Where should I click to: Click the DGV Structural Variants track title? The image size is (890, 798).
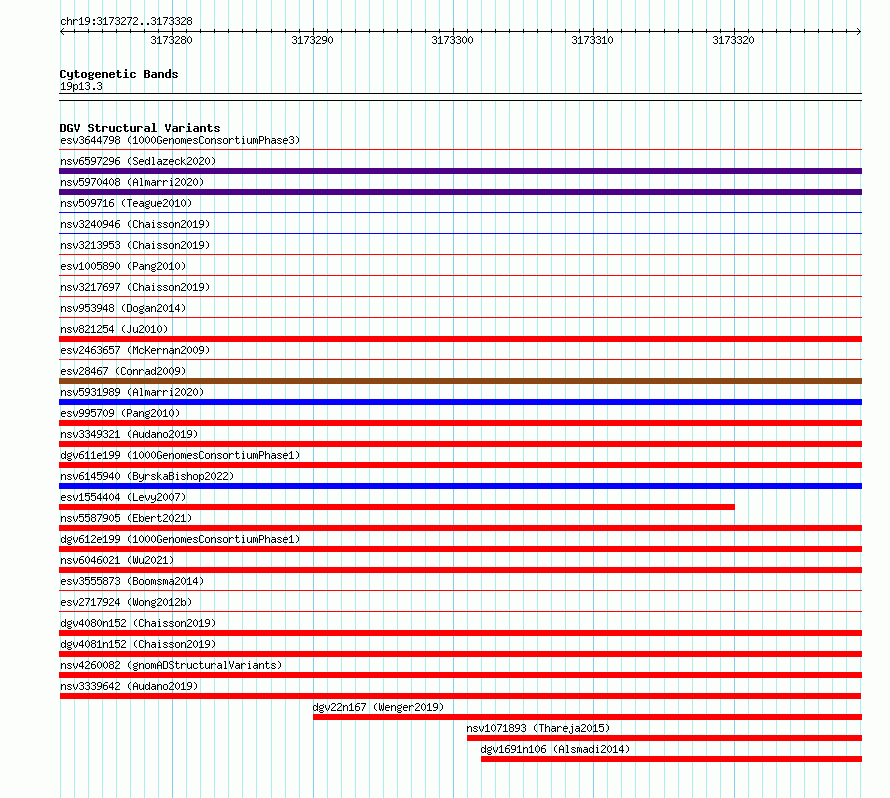140,128
